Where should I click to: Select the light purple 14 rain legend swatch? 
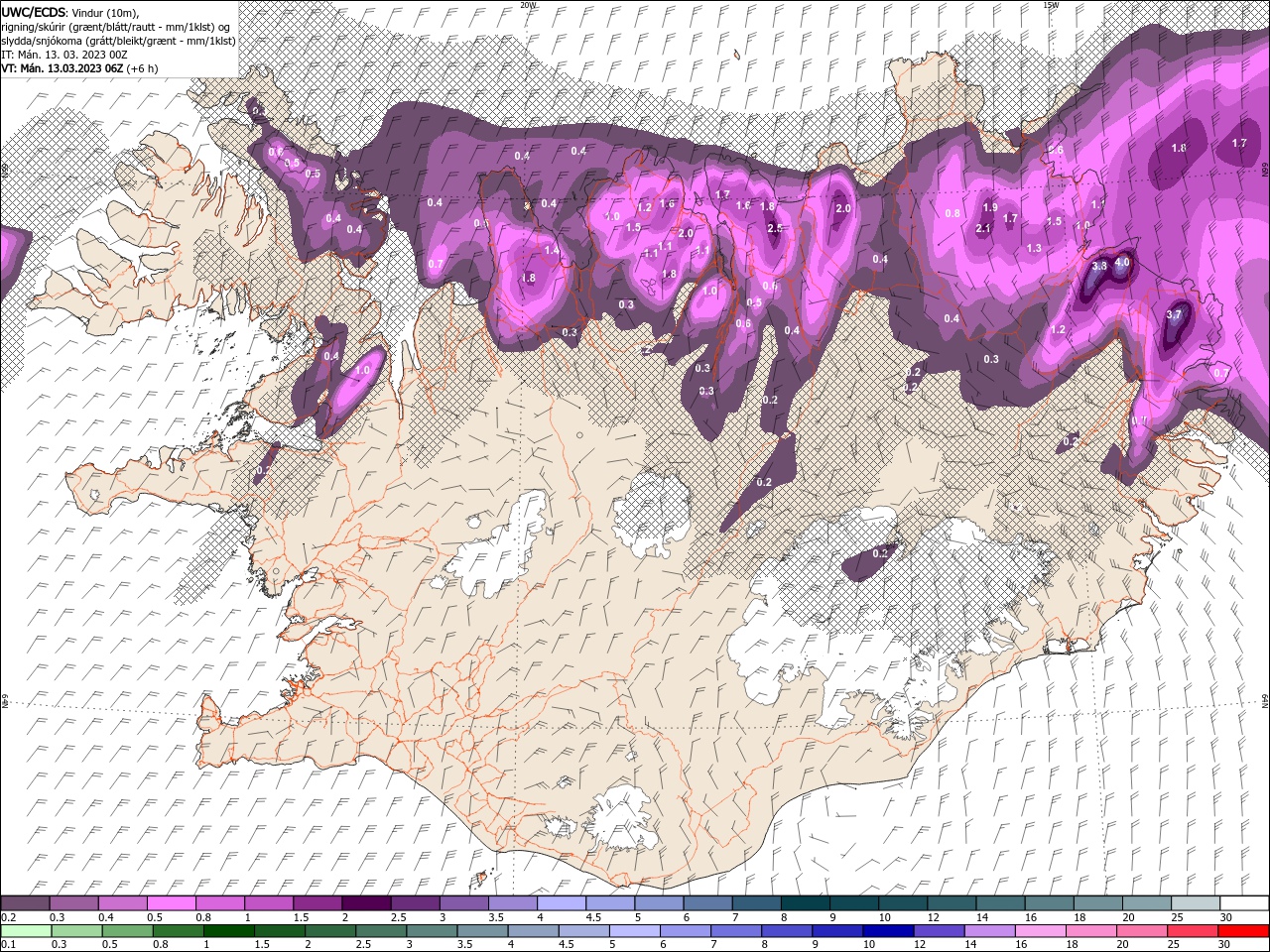point(990,931)
